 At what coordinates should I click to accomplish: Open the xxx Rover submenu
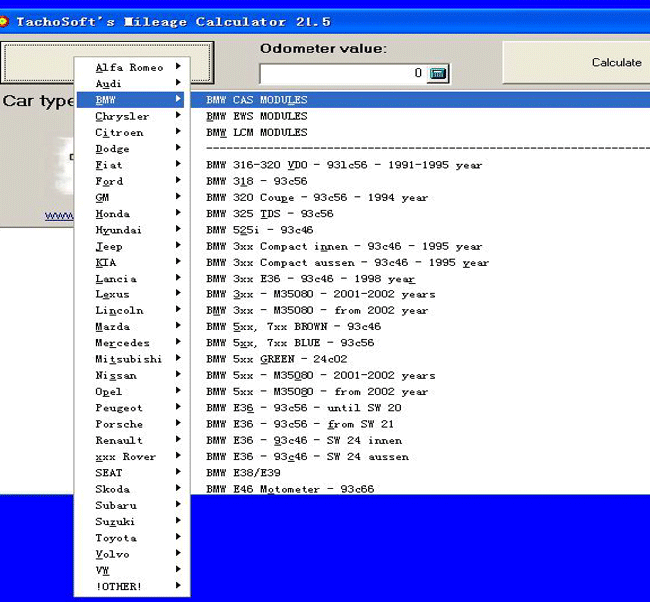131,456
